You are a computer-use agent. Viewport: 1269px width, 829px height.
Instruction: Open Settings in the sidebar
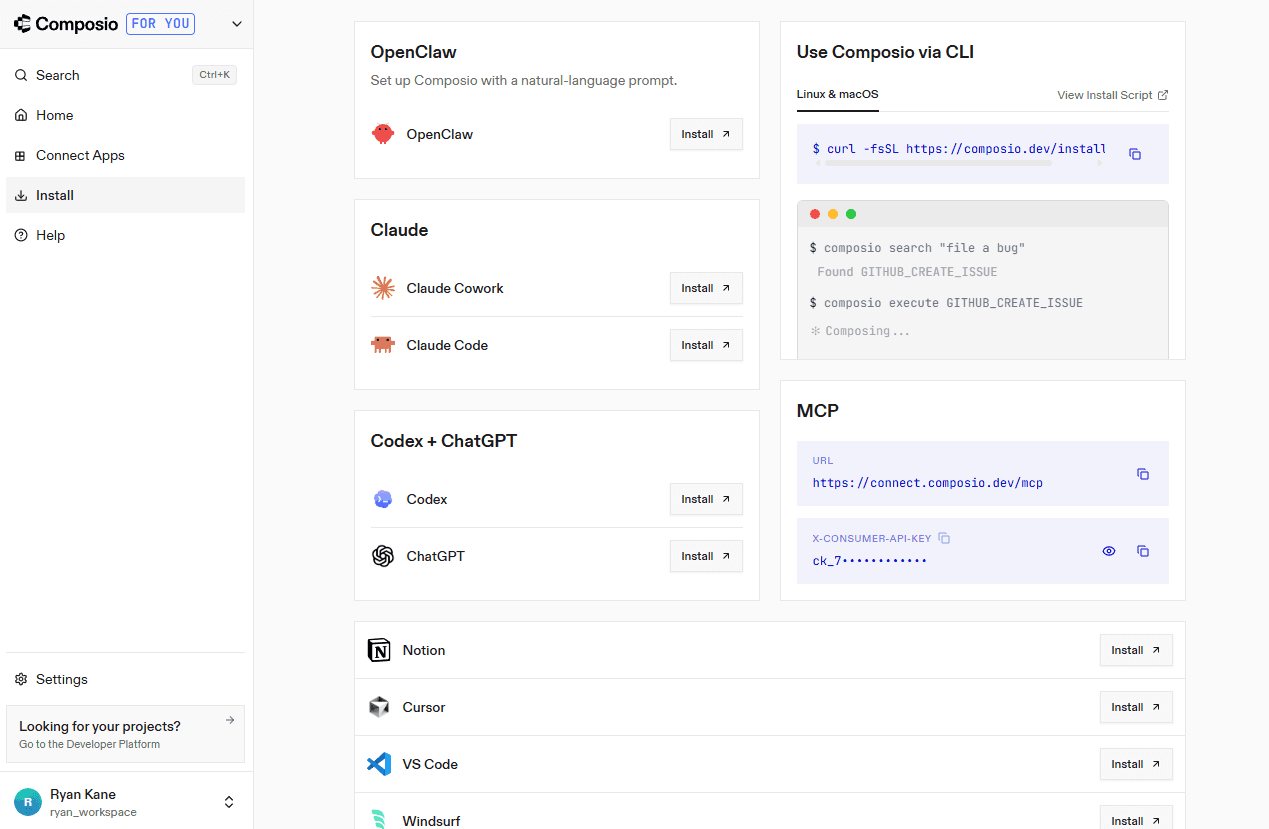tap(125, 679)
